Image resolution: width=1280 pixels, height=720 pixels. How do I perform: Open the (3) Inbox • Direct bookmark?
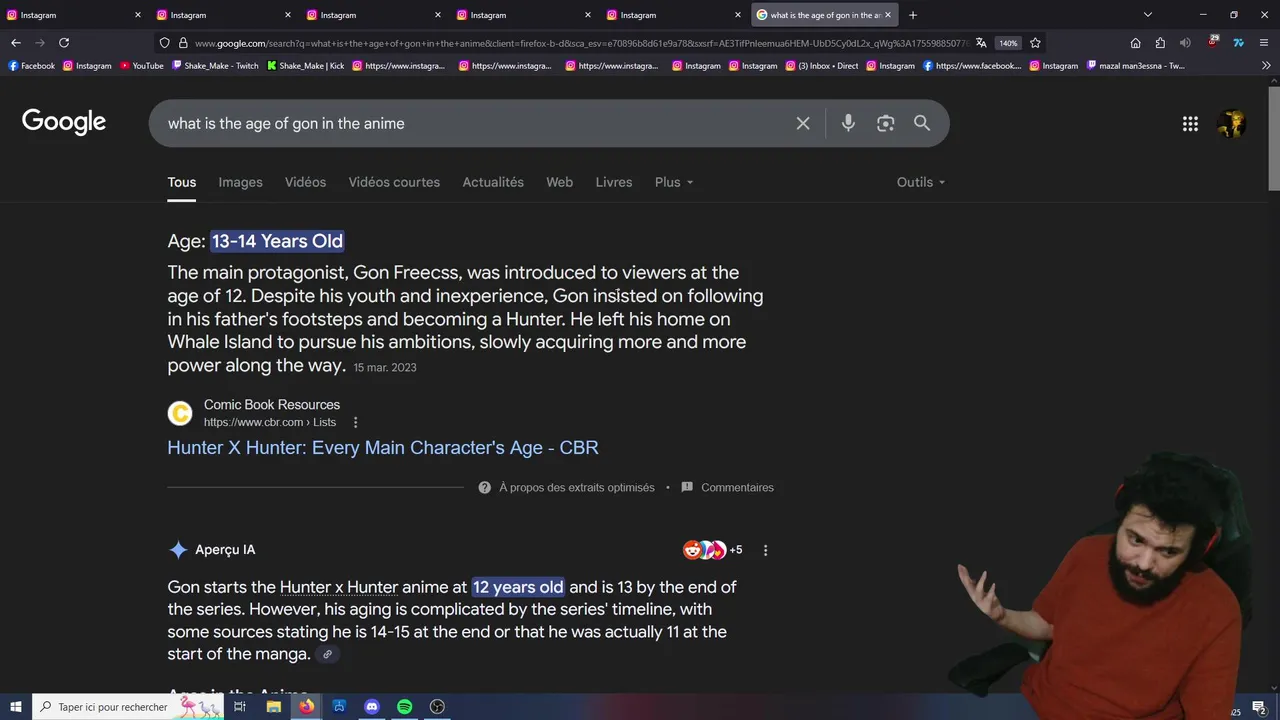click(x=822, y=66)
